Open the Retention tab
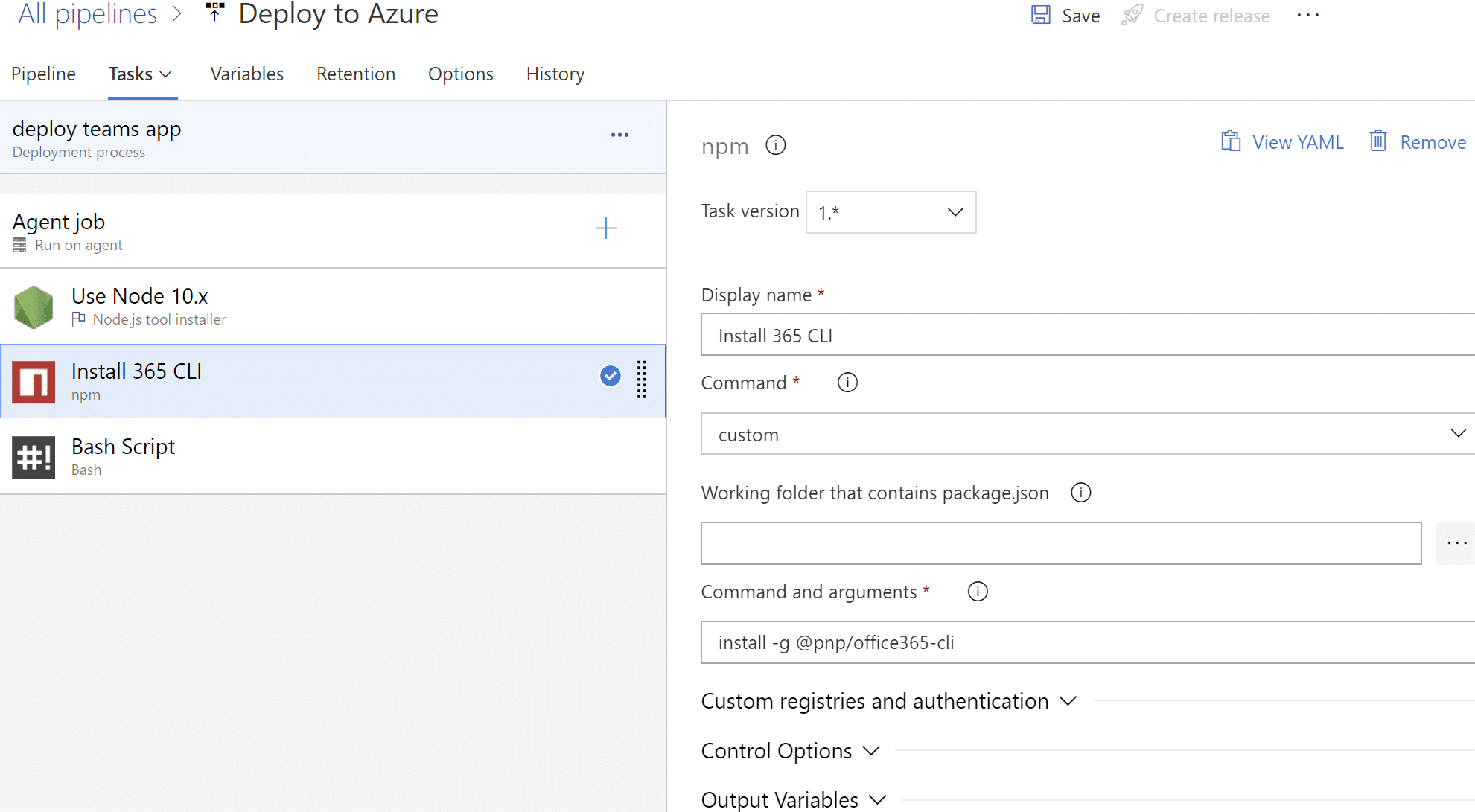Screen dimensions: 1475x812 tap(356, 74)
